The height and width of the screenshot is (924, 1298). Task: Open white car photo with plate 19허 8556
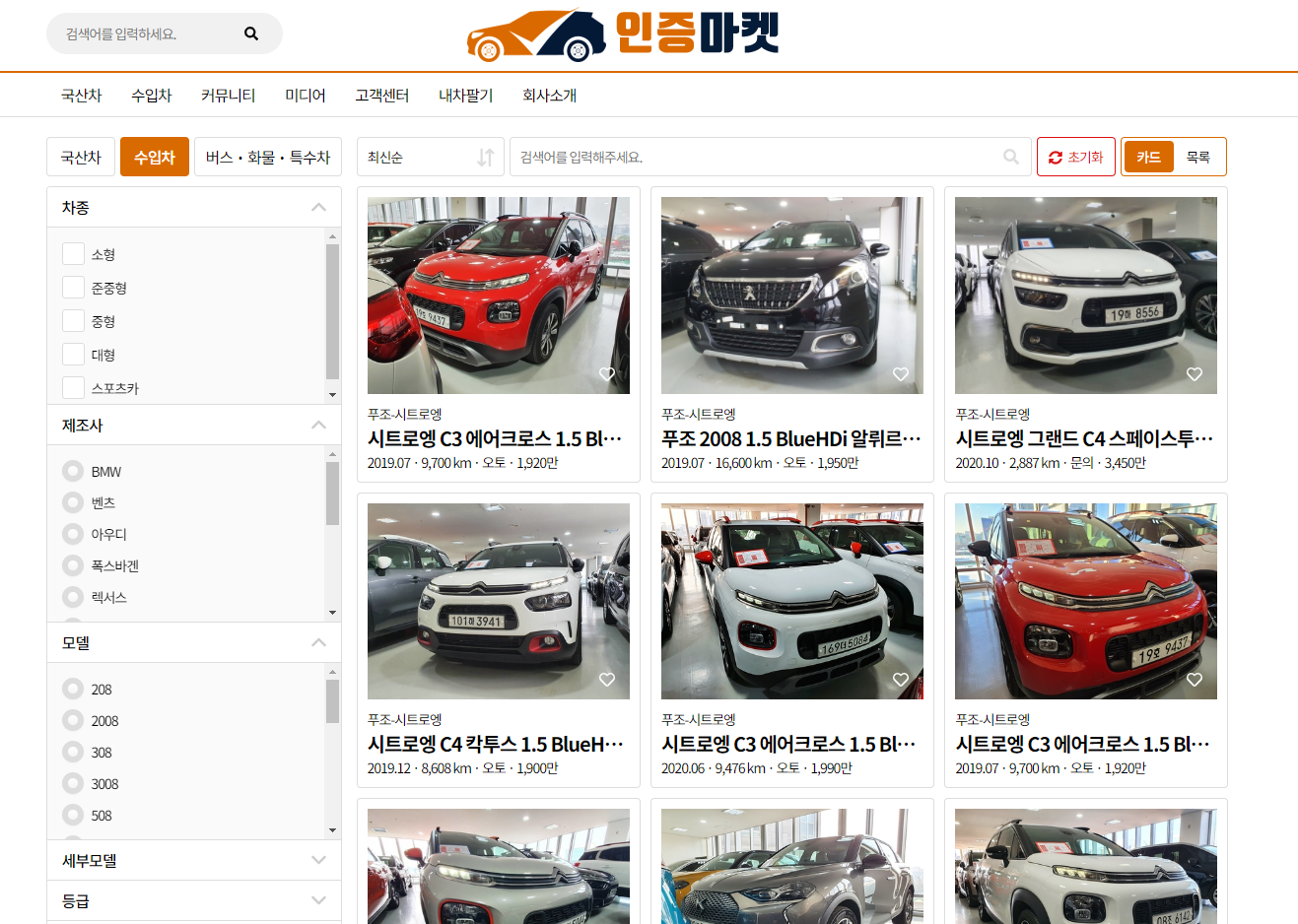coord(1086,296)
